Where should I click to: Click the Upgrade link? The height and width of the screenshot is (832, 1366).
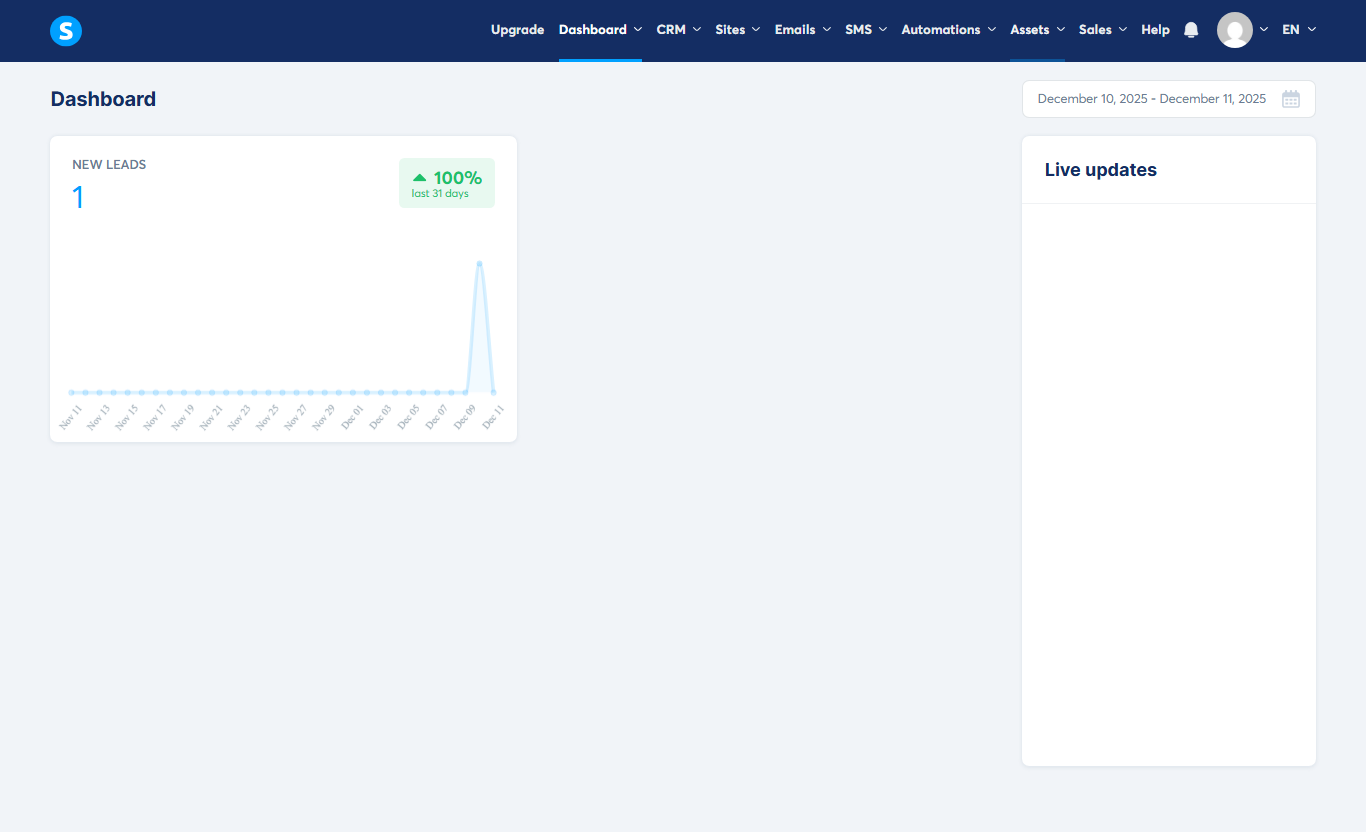pos(517,30)
